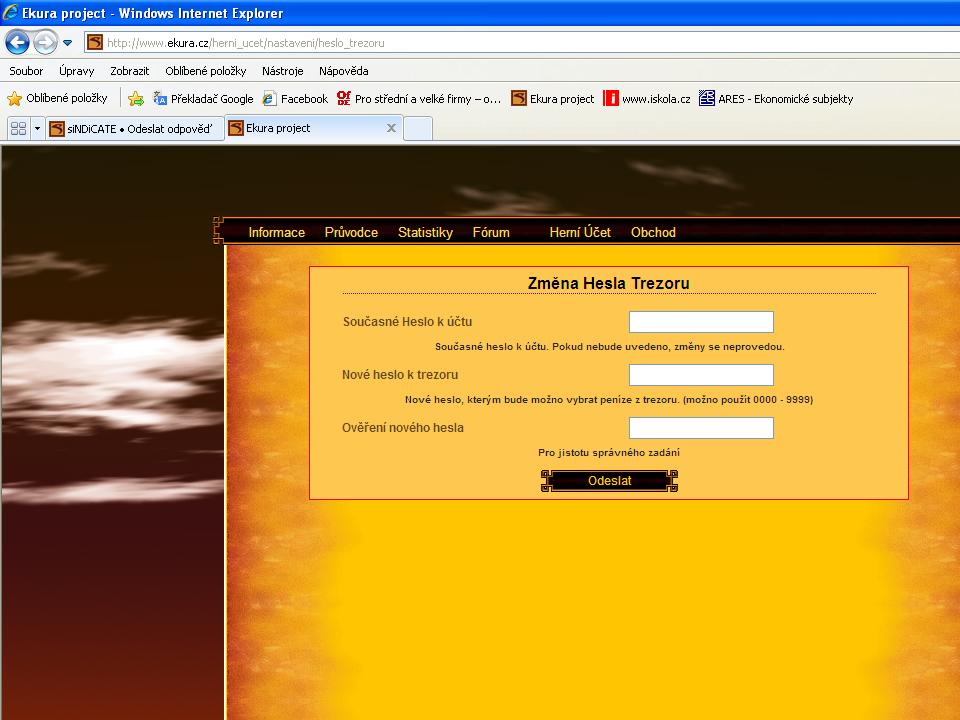Open the ARES Ekonomické subjekty bookmark

click(x=776, y=98)
